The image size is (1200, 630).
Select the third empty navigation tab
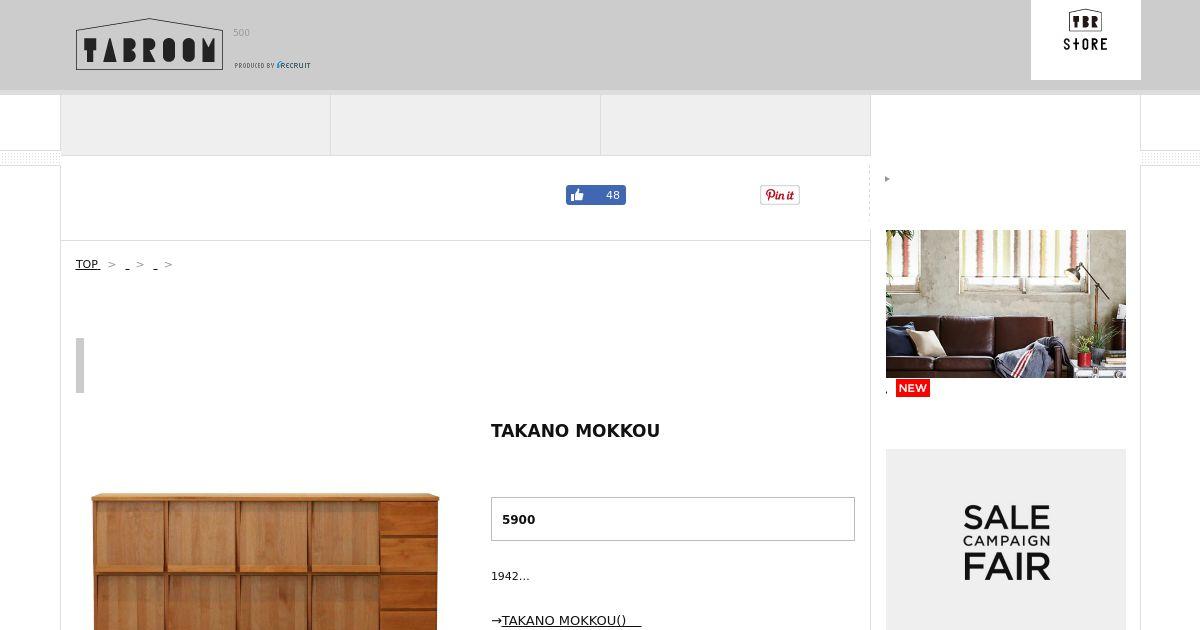pyautogui.click(x=736, y=125)
